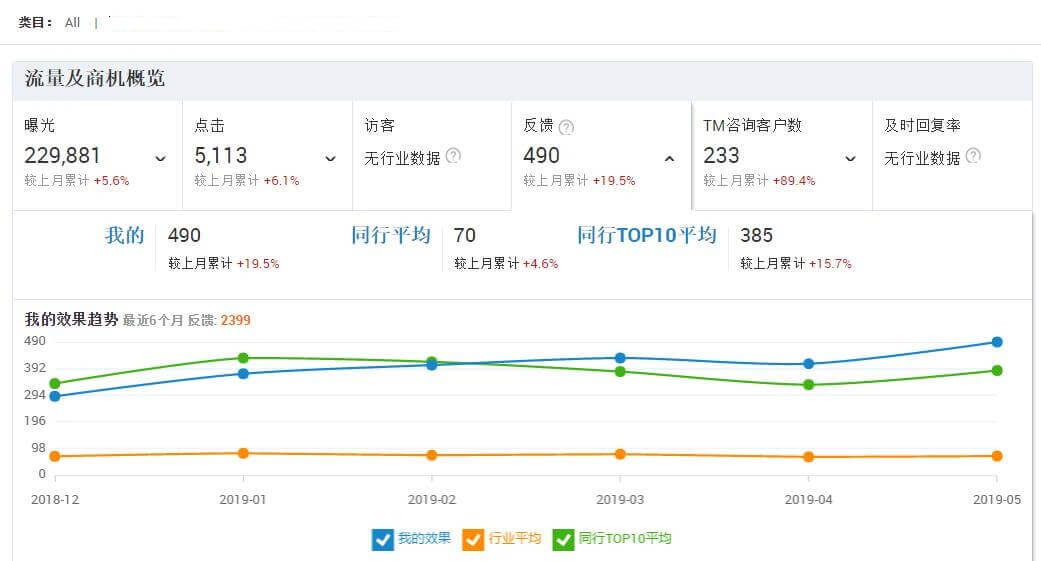Screen dimensions: 1041x561
Task: Click help icon beside 访客 无行业数据
Action: coord(453,156)
